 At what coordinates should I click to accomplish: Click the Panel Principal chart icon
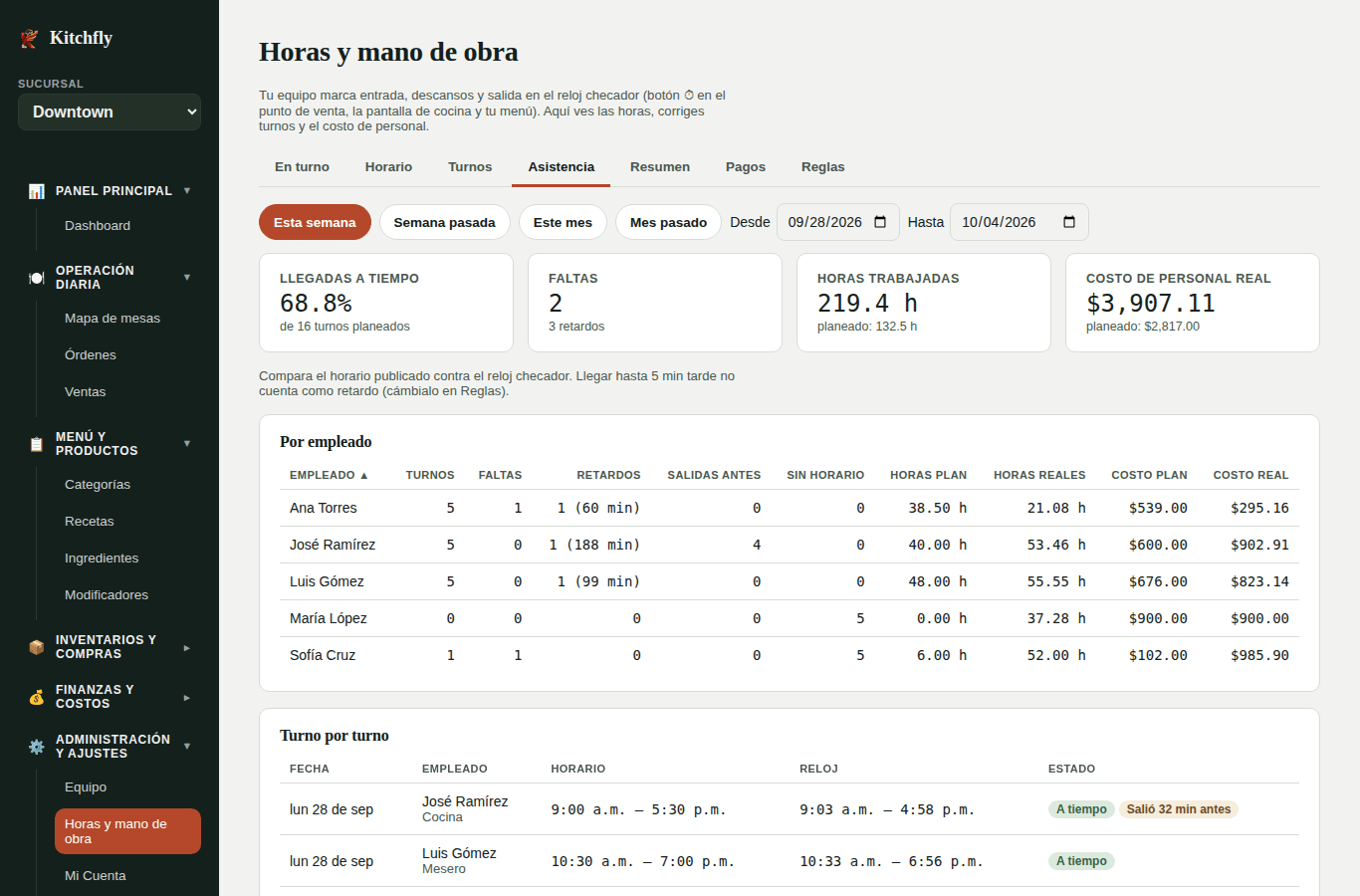37,191
